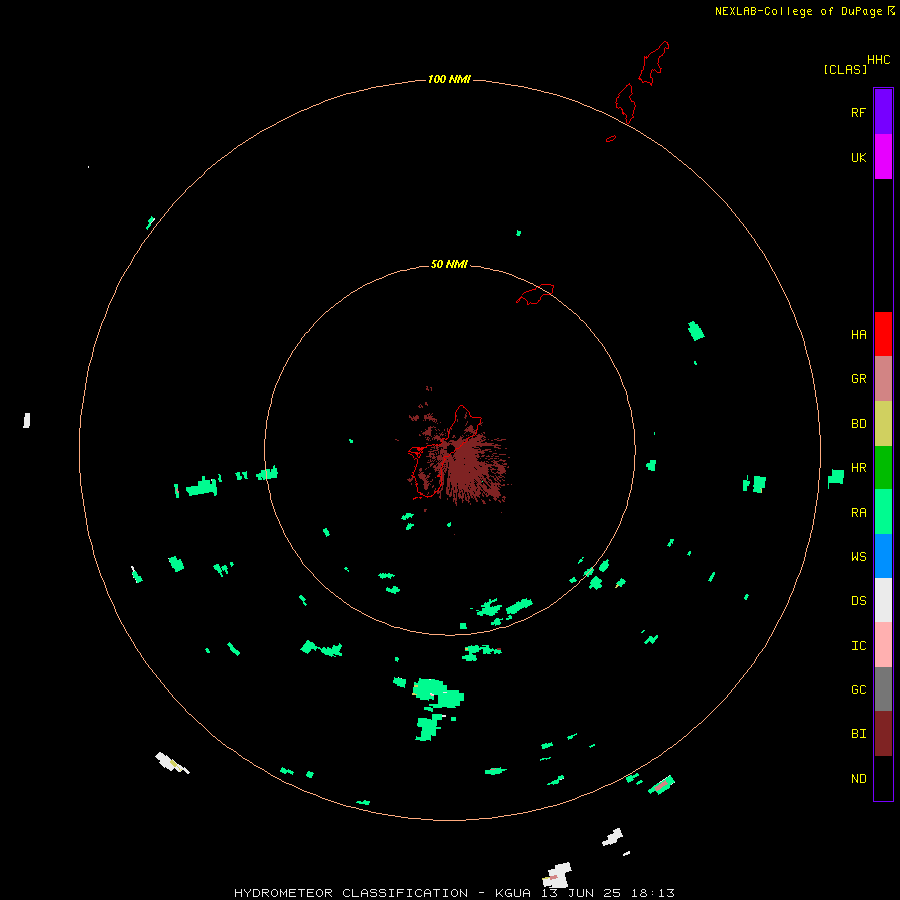Click the HHC product label
The width and height of the screenshot is (900, 900).
878,60
